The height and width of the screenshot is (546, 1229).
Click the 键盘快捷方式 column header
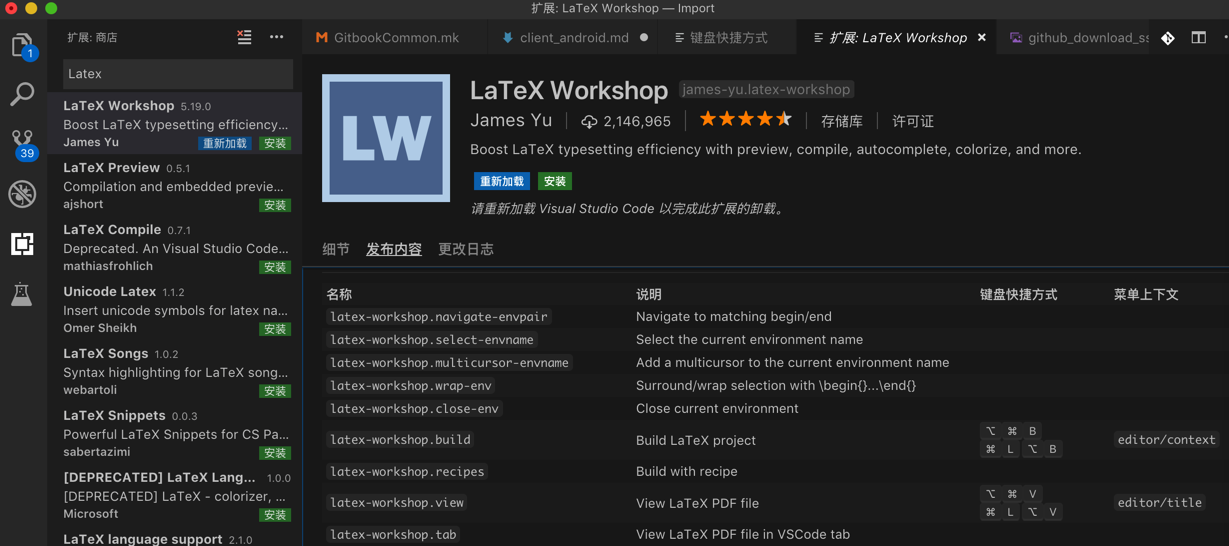tap(1018, 294)
